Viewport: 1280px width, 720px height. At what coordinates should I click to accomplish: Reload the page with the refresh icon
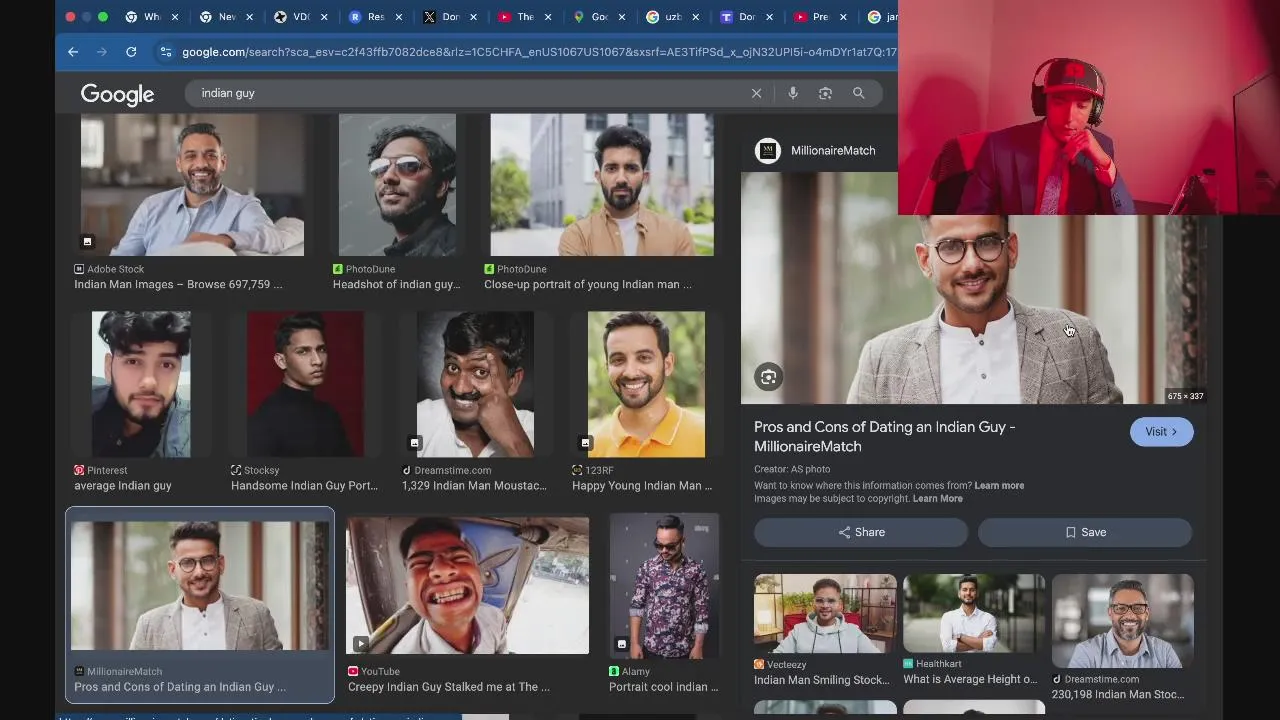[x=131, y=52]
